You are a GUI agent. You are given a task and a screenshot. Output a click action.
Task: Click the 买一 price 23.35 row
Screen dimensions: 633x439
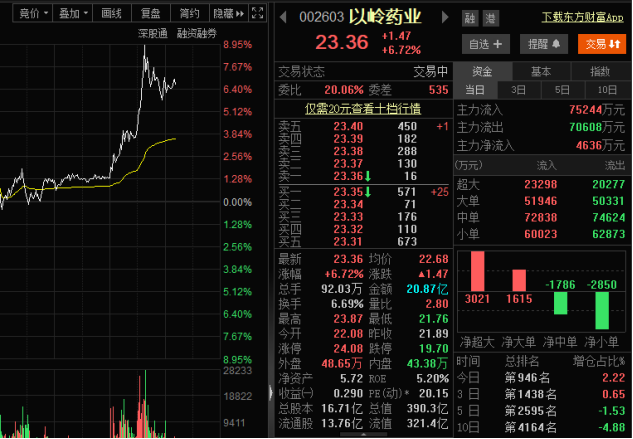click(364, 192)
